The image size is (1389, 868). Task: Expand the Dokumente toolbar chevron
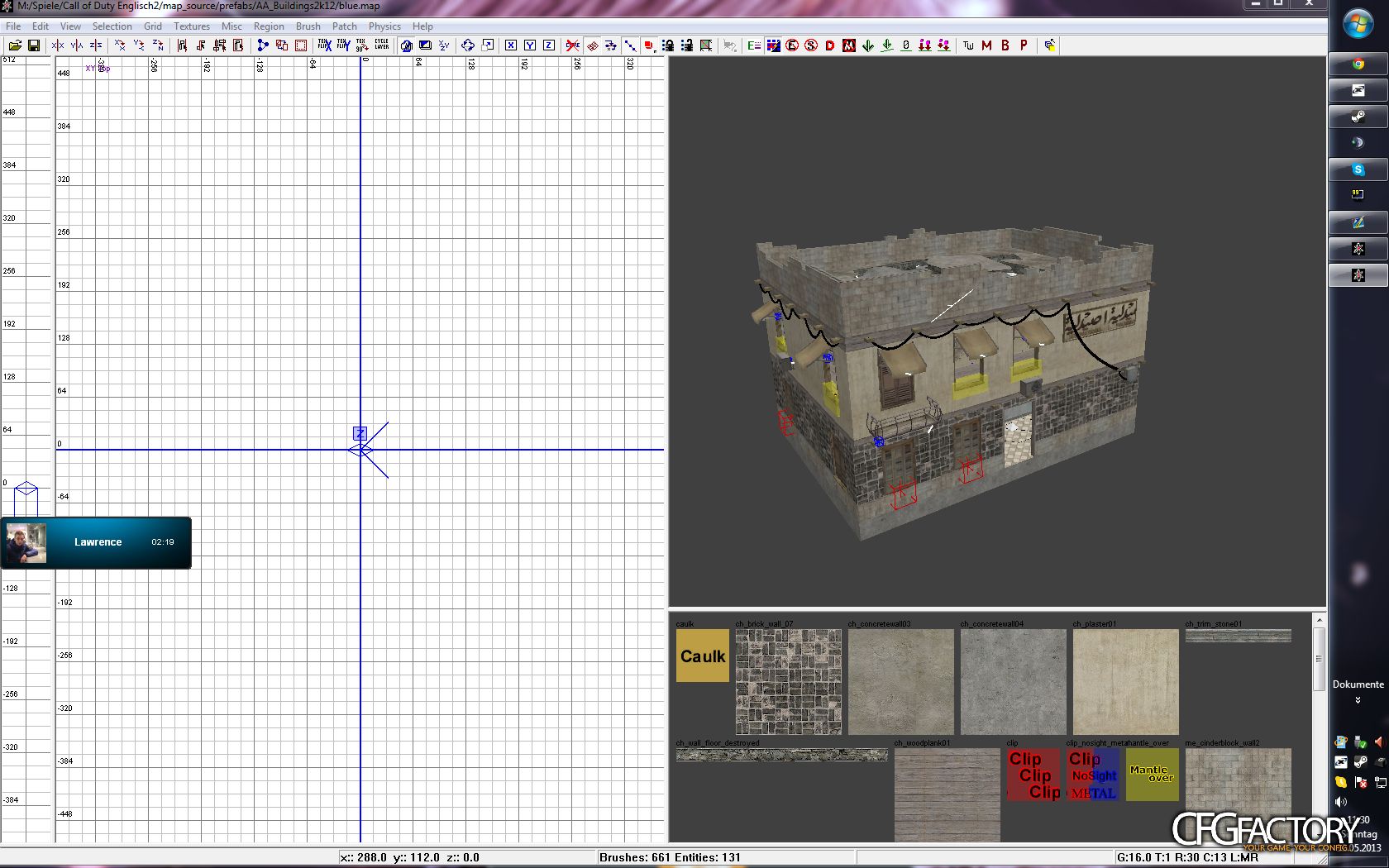[1358, 700]
